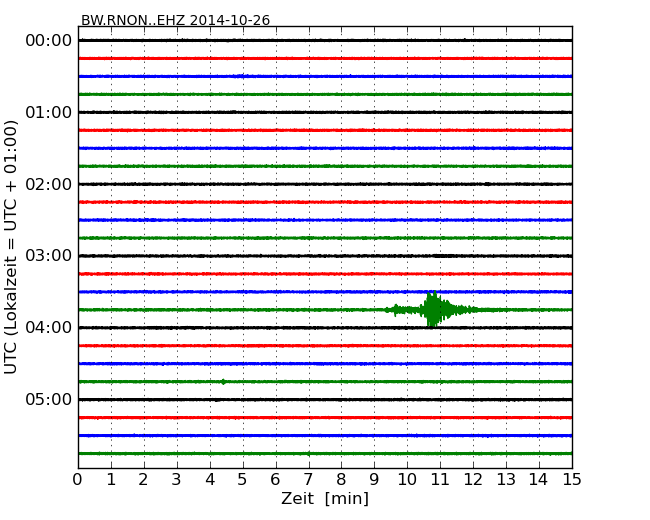Click minute tick label 2
The height and width of the screenshot is (520, 650).
pos(143,480)
